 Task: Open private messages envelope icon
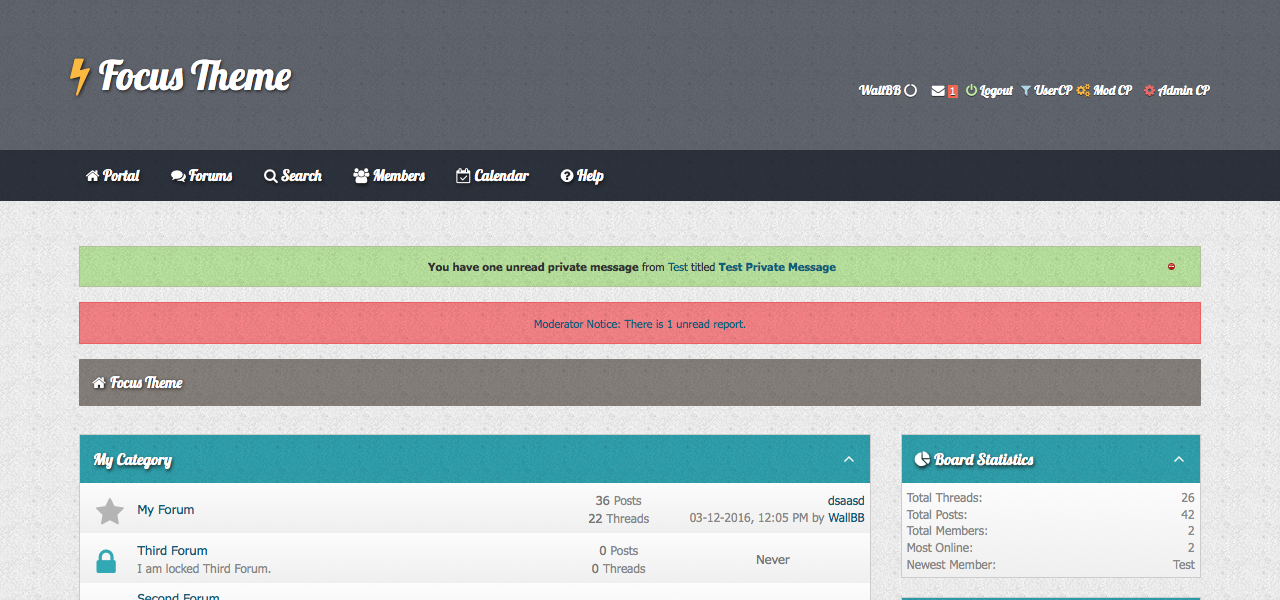pos(938,91)
